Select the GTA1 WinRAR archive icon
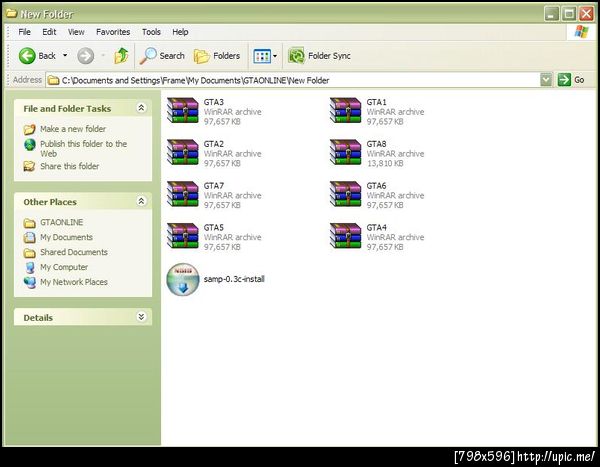Viewport: 600px width, 467px height. 346,110
